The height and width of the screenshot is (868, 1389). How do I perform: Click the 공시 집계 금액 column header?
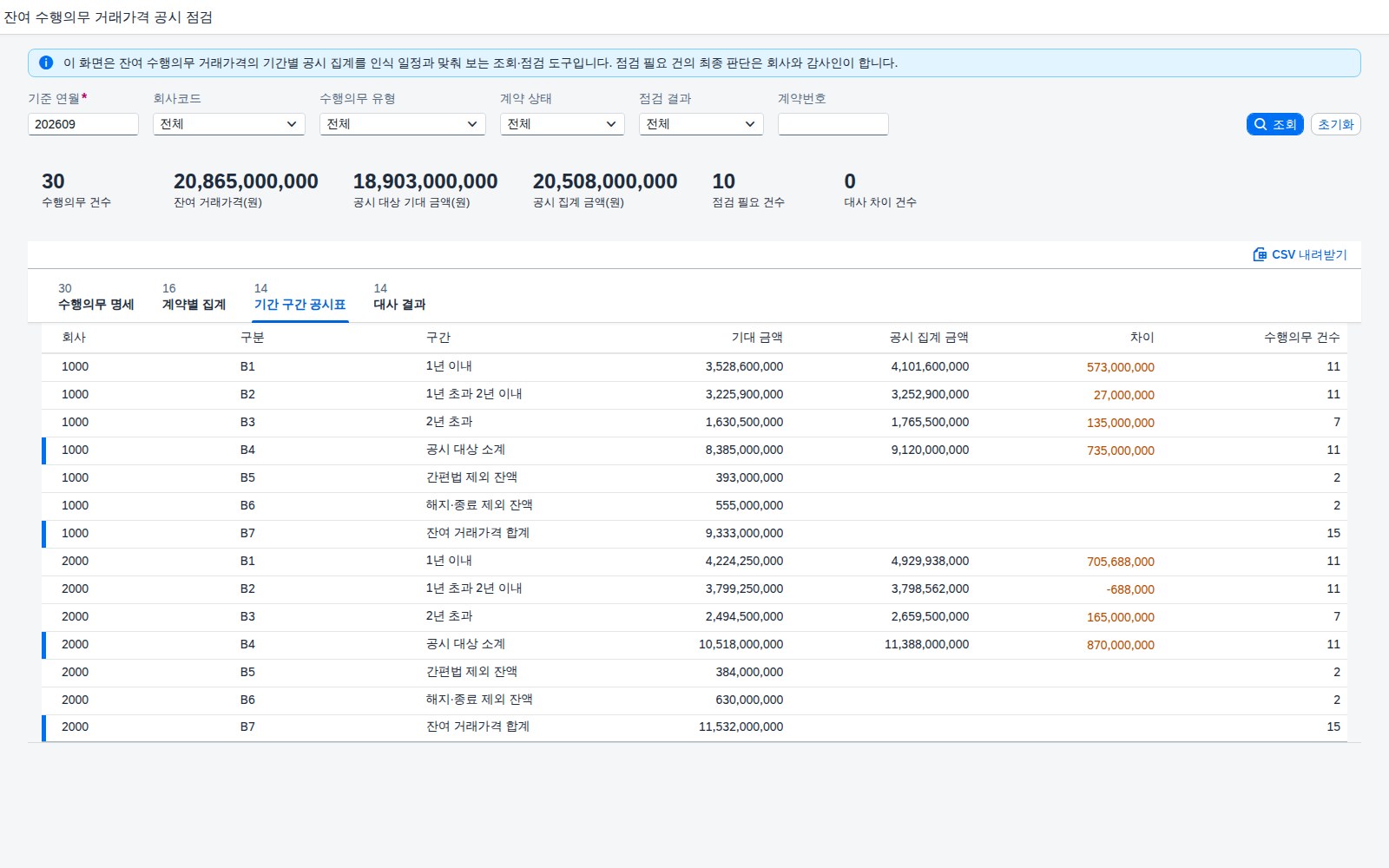click(929, 338)
